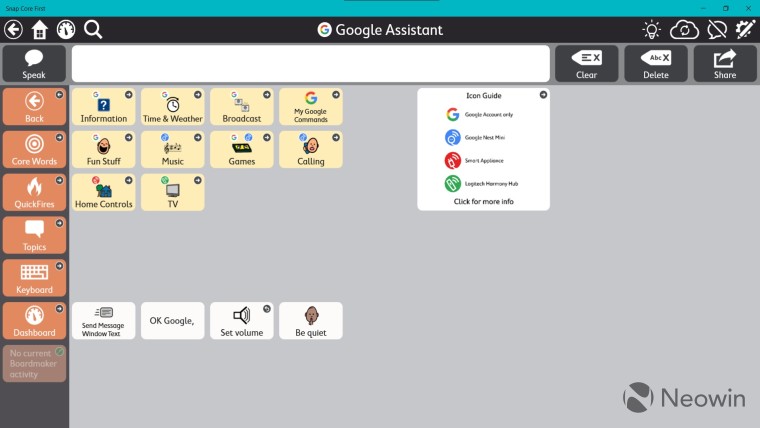Open the TV folder
Screen dimensions: 760x428
click(x=173, y=192)
